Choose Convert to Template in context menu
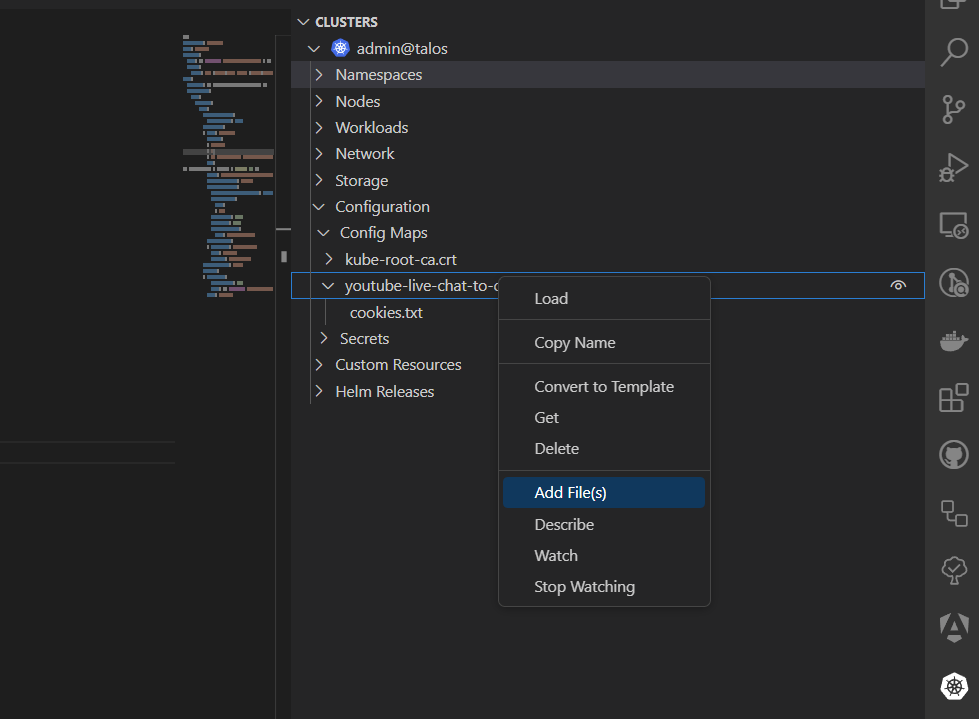Screen dimensions: 979x719 (x=604, y=387)
